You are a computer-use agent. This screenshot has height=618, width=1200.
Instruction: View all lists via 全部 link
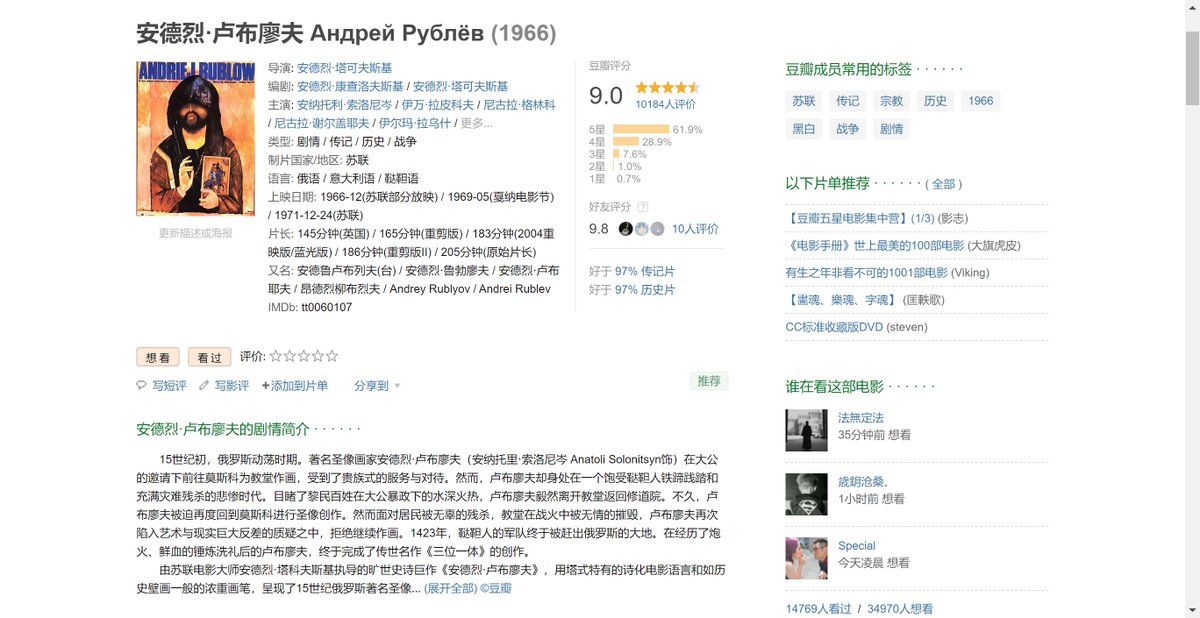[944, 184]
